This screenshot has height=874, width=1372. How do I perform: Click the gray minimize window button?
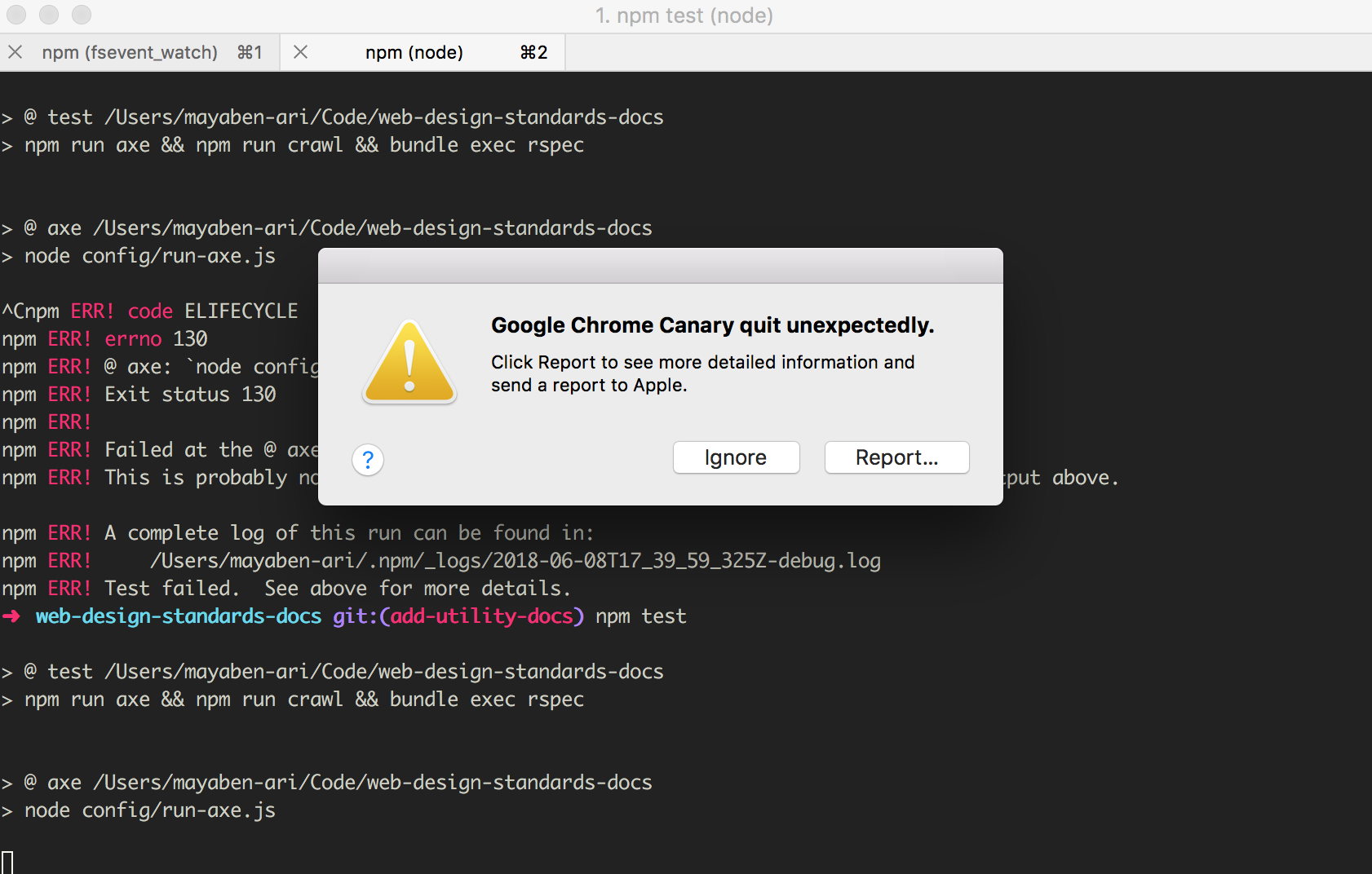(x=49, y=15)
